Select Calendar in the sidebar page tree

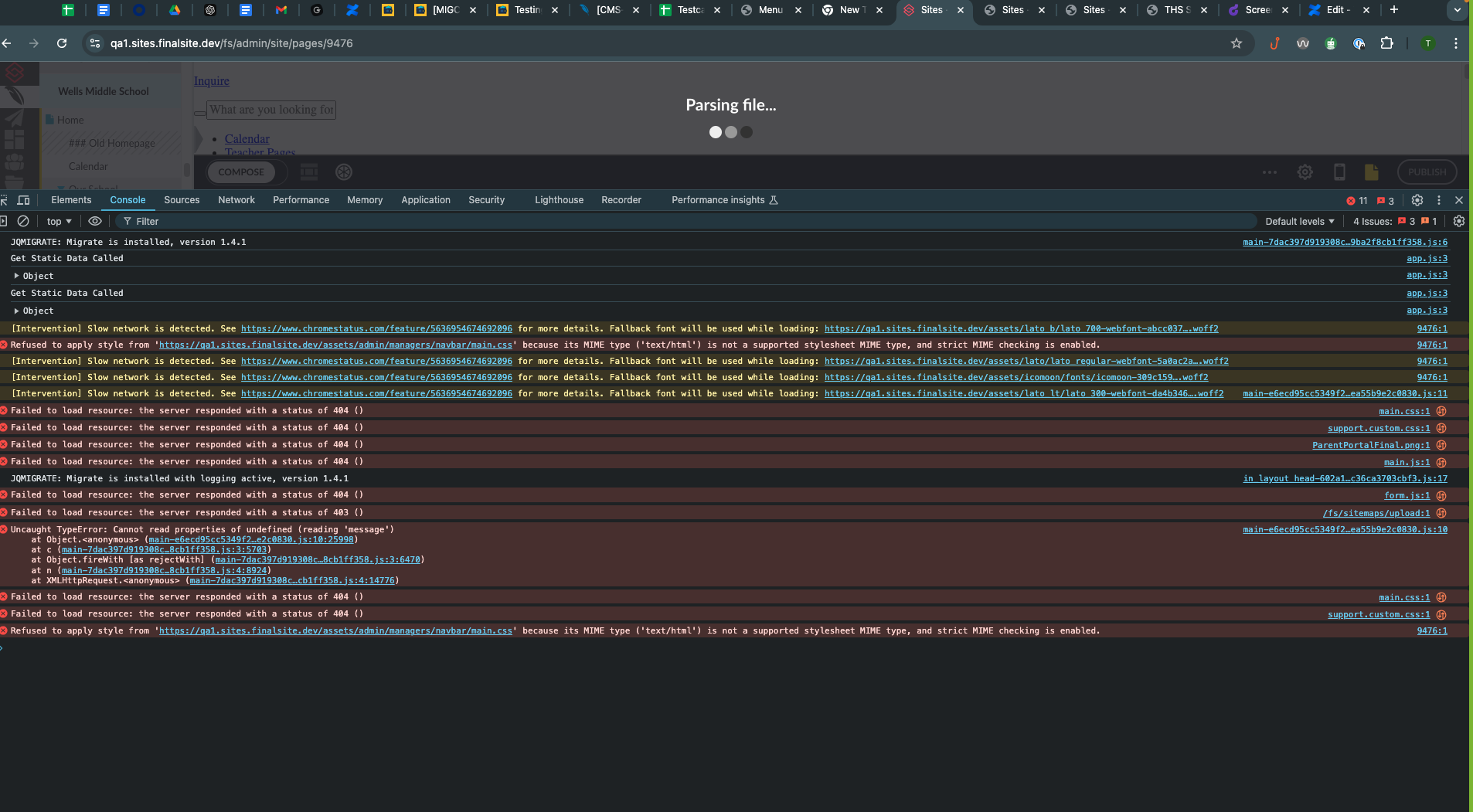pos(88,167)
